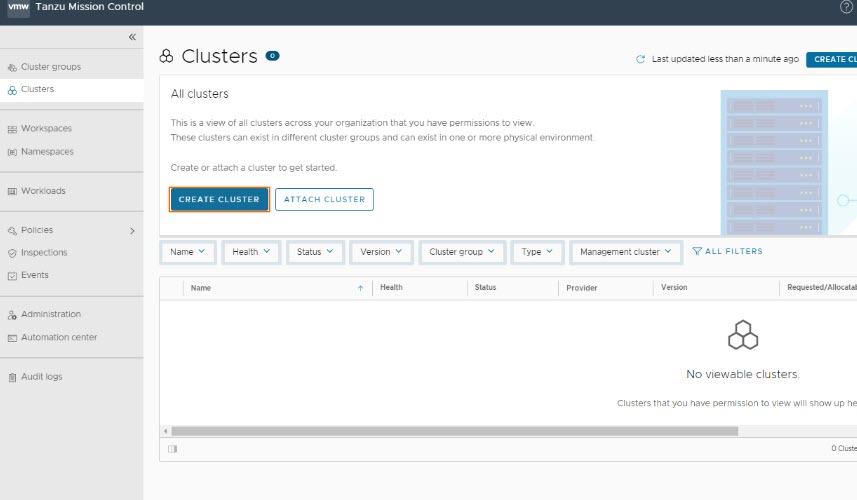Open the Cluster group filter dropdown
This screenshot has width=857, height=500.
click(462, 252)
